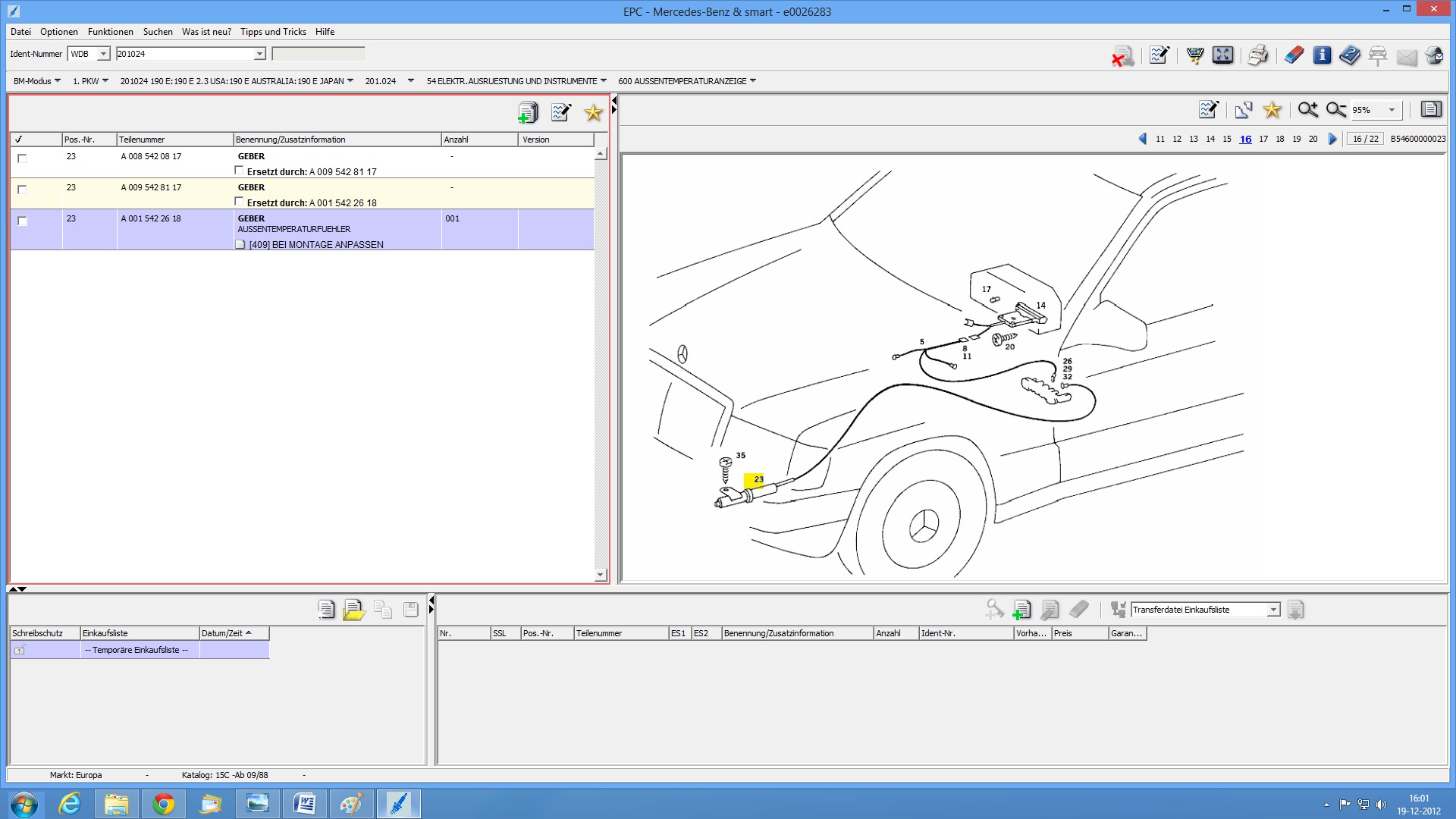Screen dimensions: 1456x819
Task: Click the transfer file arrows icon
Action: coord(1118,609)
